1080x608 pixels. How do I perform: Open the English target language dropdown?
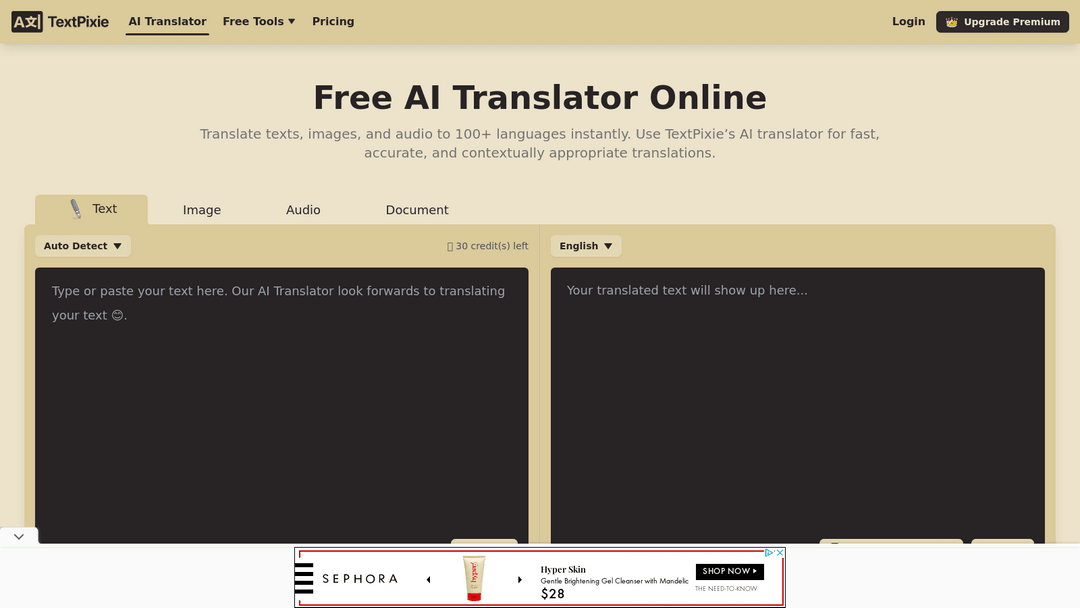pyautogui.click(x=586, y=246)
